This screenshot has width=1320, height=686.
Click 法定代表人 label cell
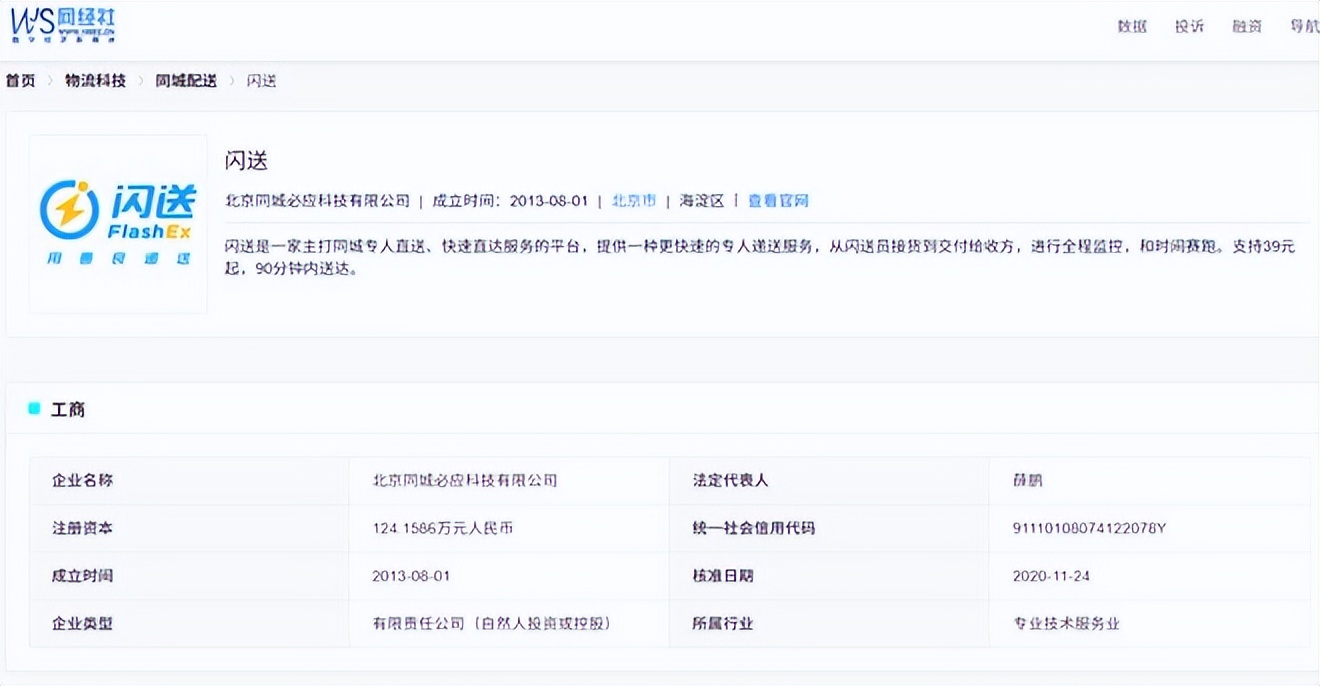(829, 480)
